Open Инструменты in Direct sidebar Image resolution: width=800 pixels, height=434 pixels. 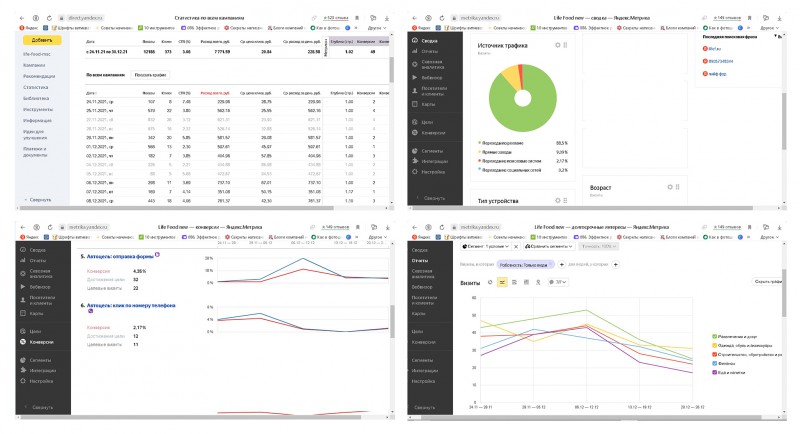[38, 109]
